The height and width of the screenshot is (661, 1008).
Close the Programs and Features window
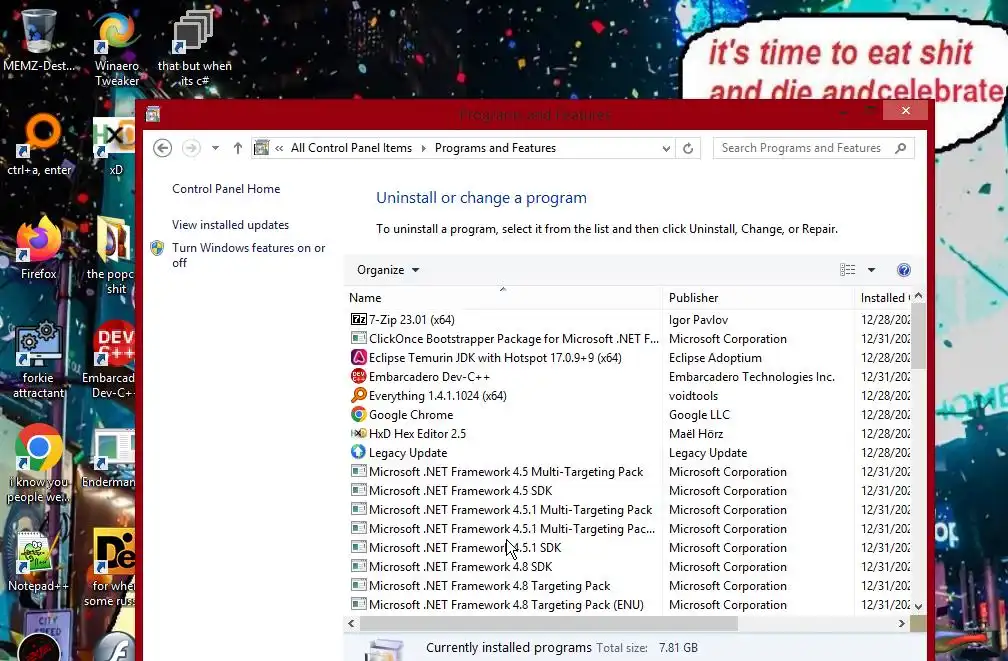905,111
